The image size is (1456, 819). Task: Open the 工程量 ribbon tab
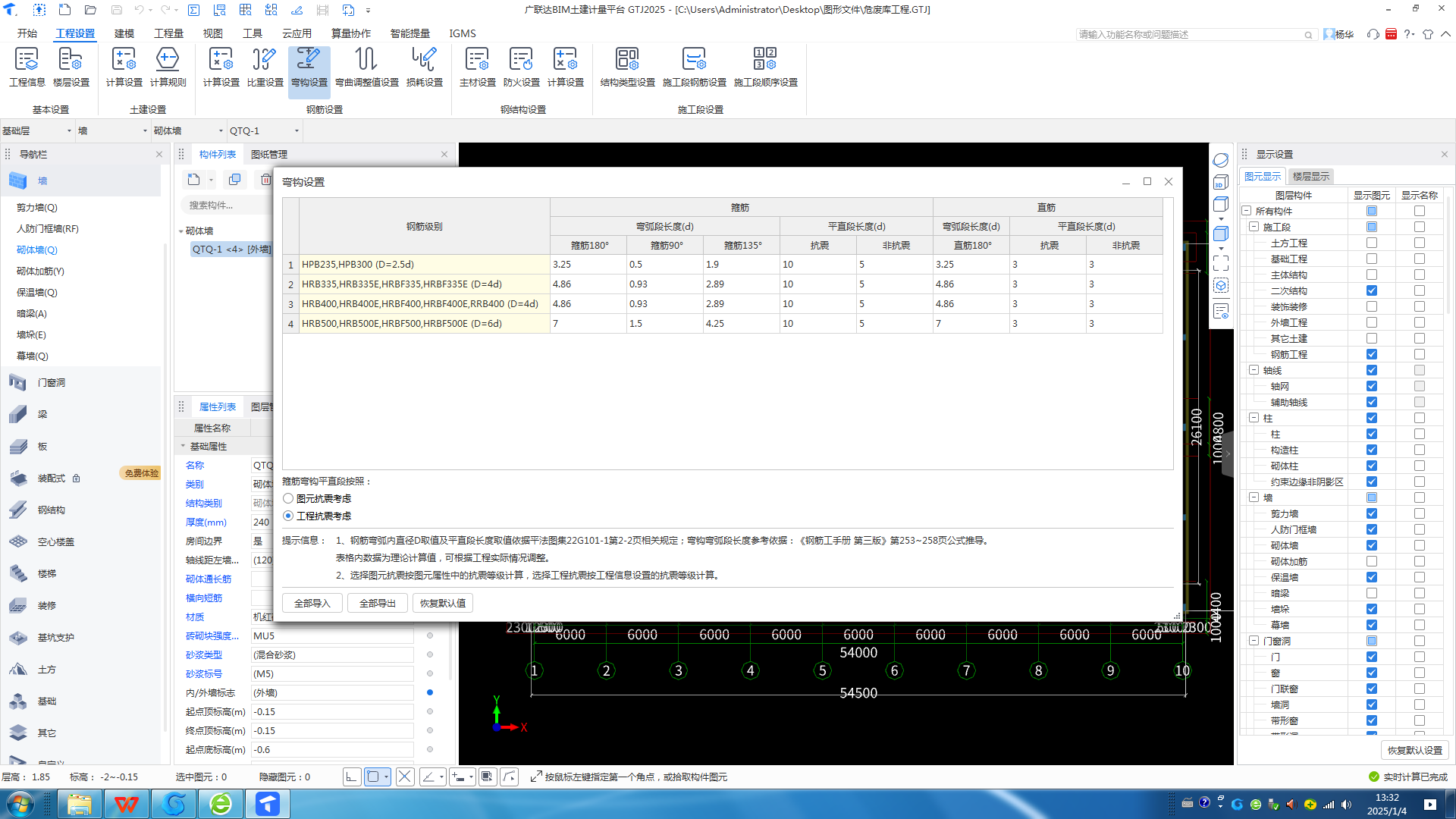[168, 33]
